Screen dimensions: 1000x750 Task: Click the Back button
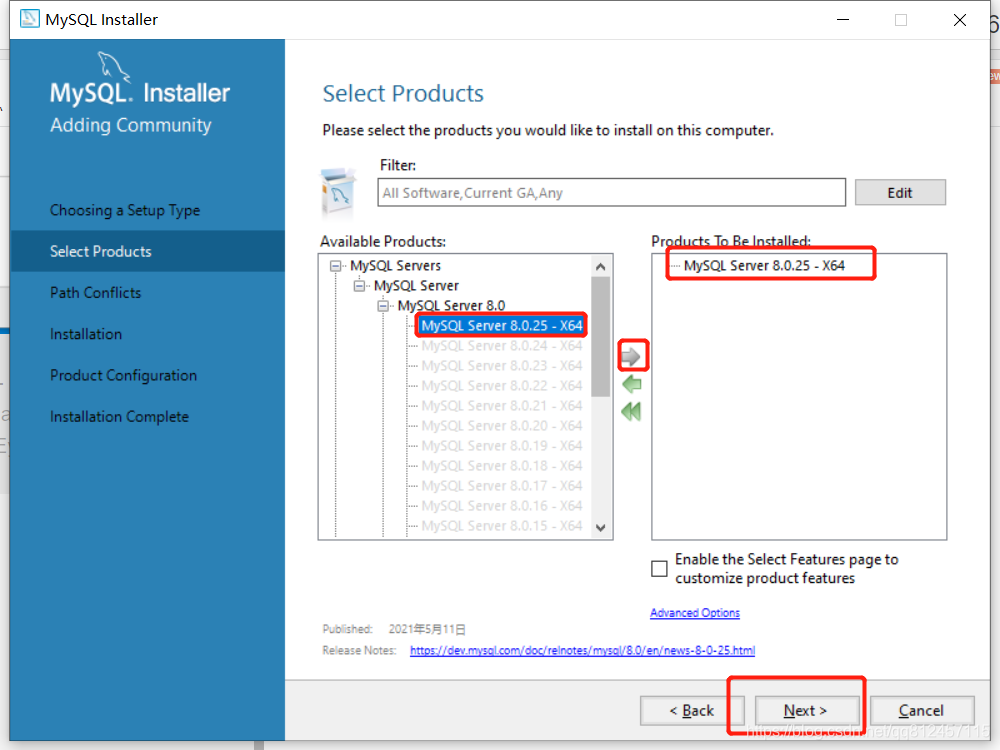691,710
